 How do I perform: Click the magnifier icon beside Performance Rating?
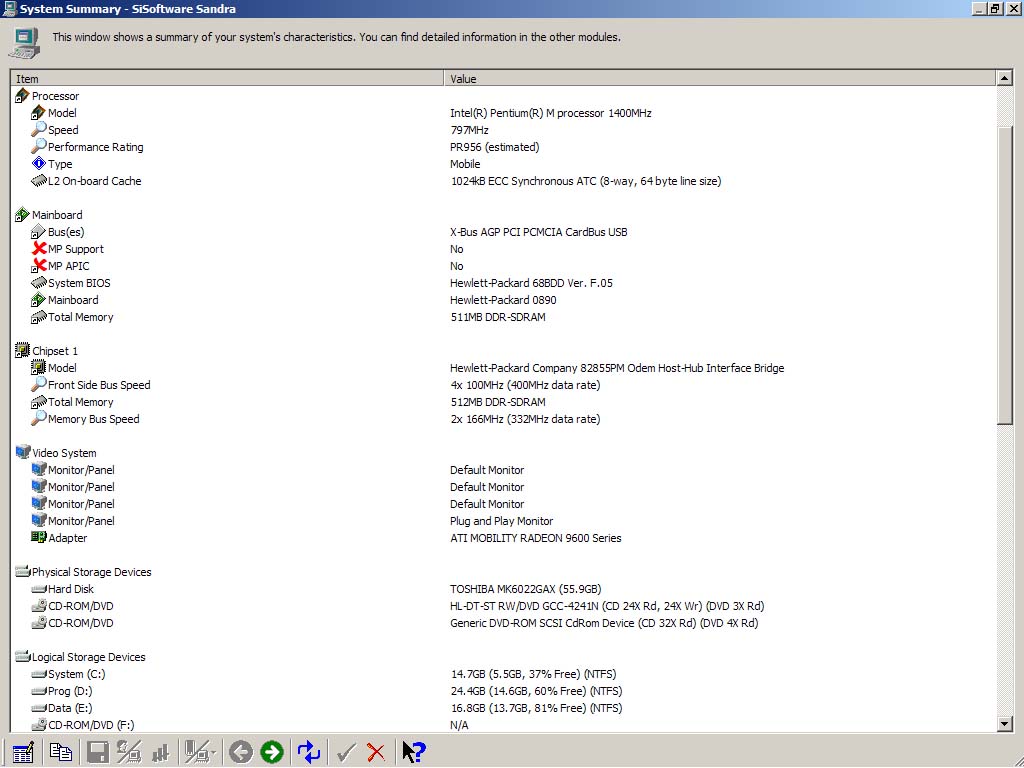39,147
